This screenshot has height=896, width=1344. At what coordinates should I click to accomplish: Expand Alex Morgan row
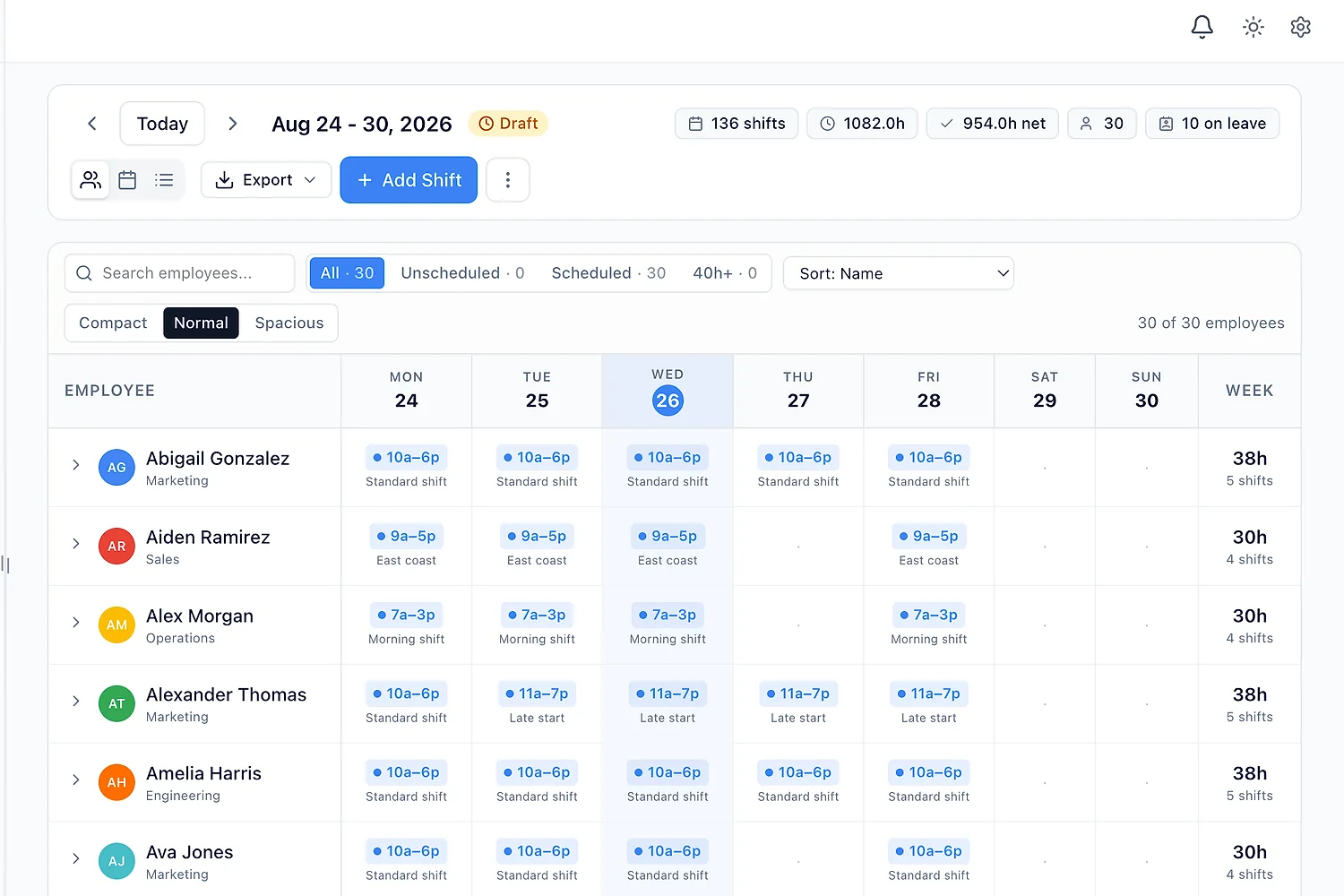pos(76,623)
